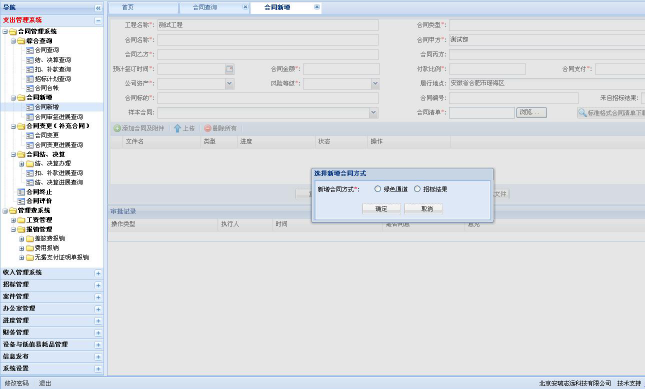Image resolution: width=645 pixels, height=389 pixels.
Task: Collapse the 导航 panel with the double-arrow icon
Action: pyautogui.click(x=97, y=8)
